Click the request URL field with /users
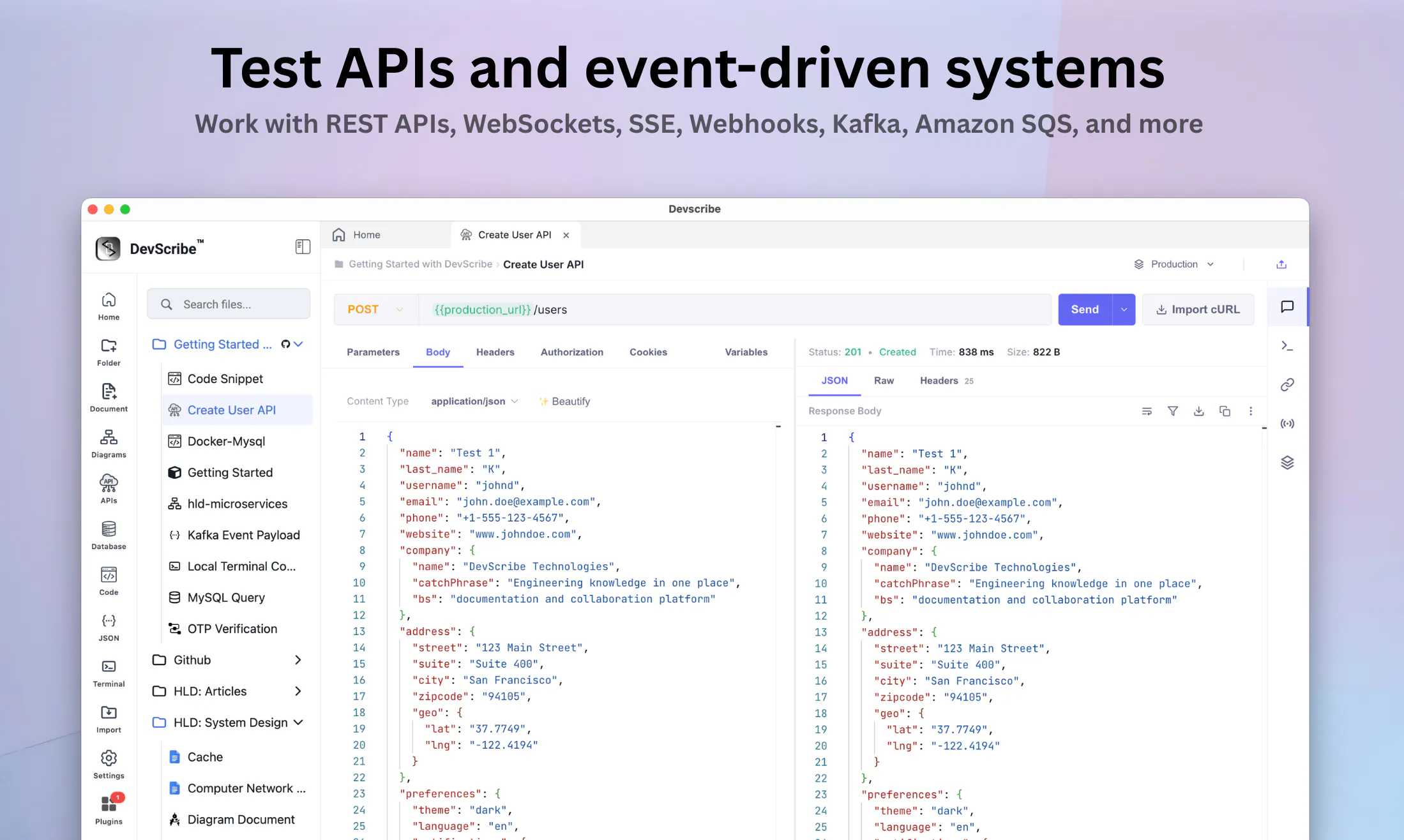The image size is (1404, 840). click(x=735, y=310)
